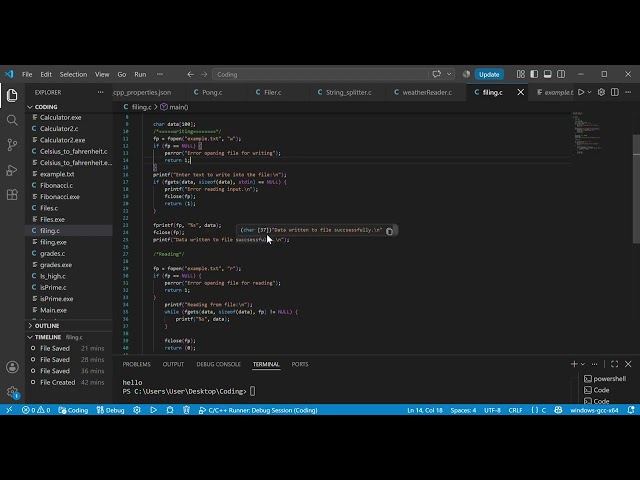Click the editor vertical scrollbar
The width and height of the screenshot is (640, 480).
click(x=636, y=189)
